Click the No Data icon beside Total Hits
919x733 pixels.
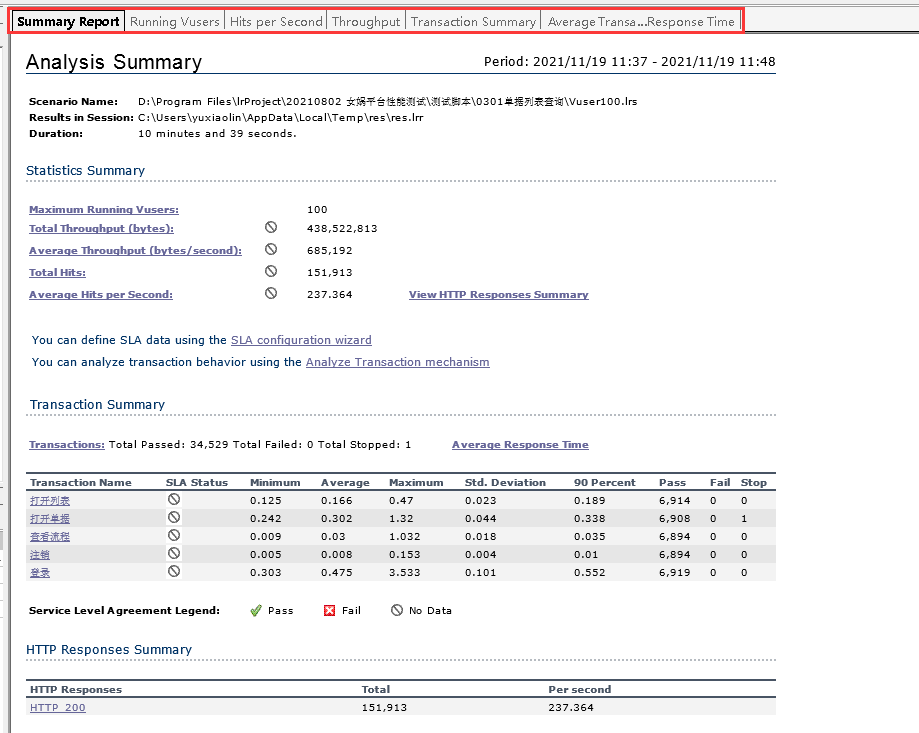(x=271, y=271)
